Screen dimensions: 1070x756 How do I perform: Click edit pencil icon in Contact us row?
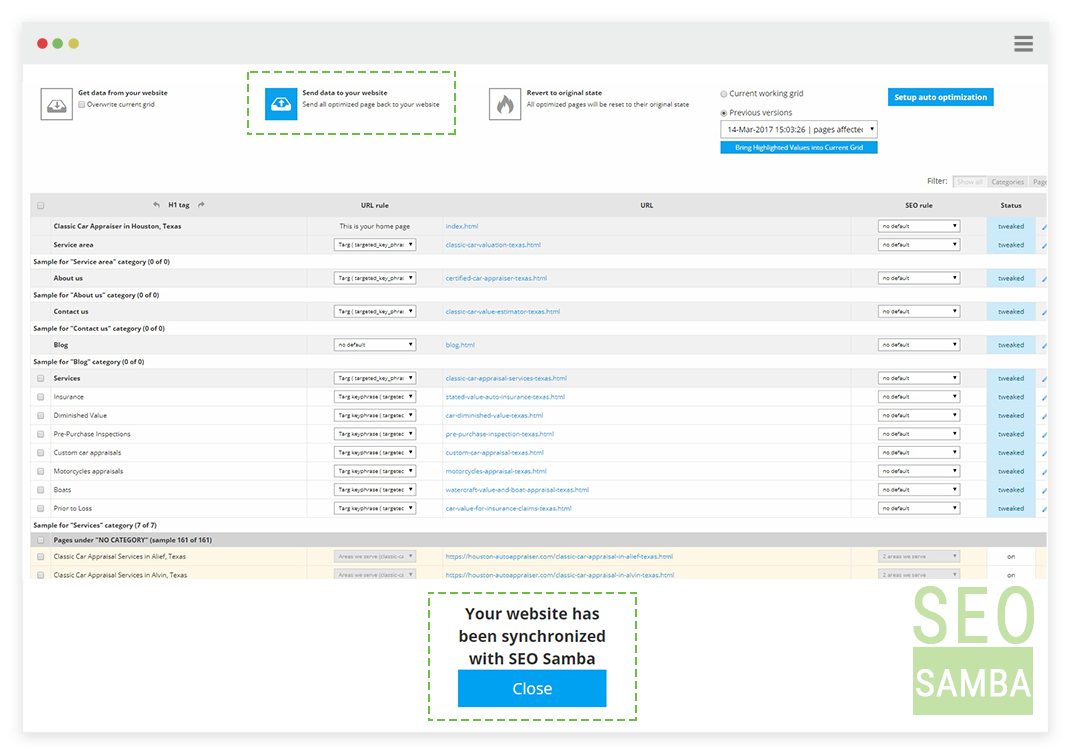[1043, 312]
